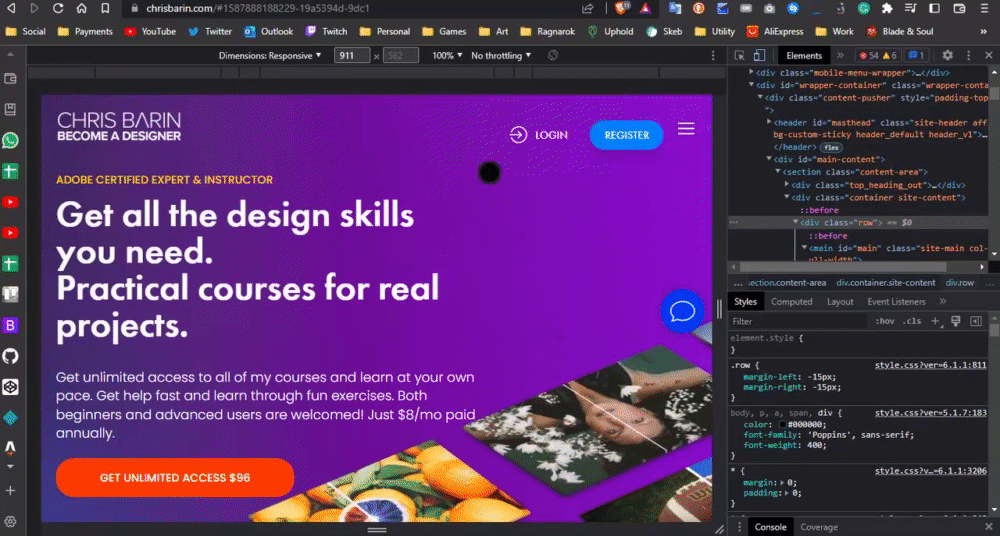Open the Outlook bookmark
This screenshot has width=1000, height=536.
pos(268,31)
